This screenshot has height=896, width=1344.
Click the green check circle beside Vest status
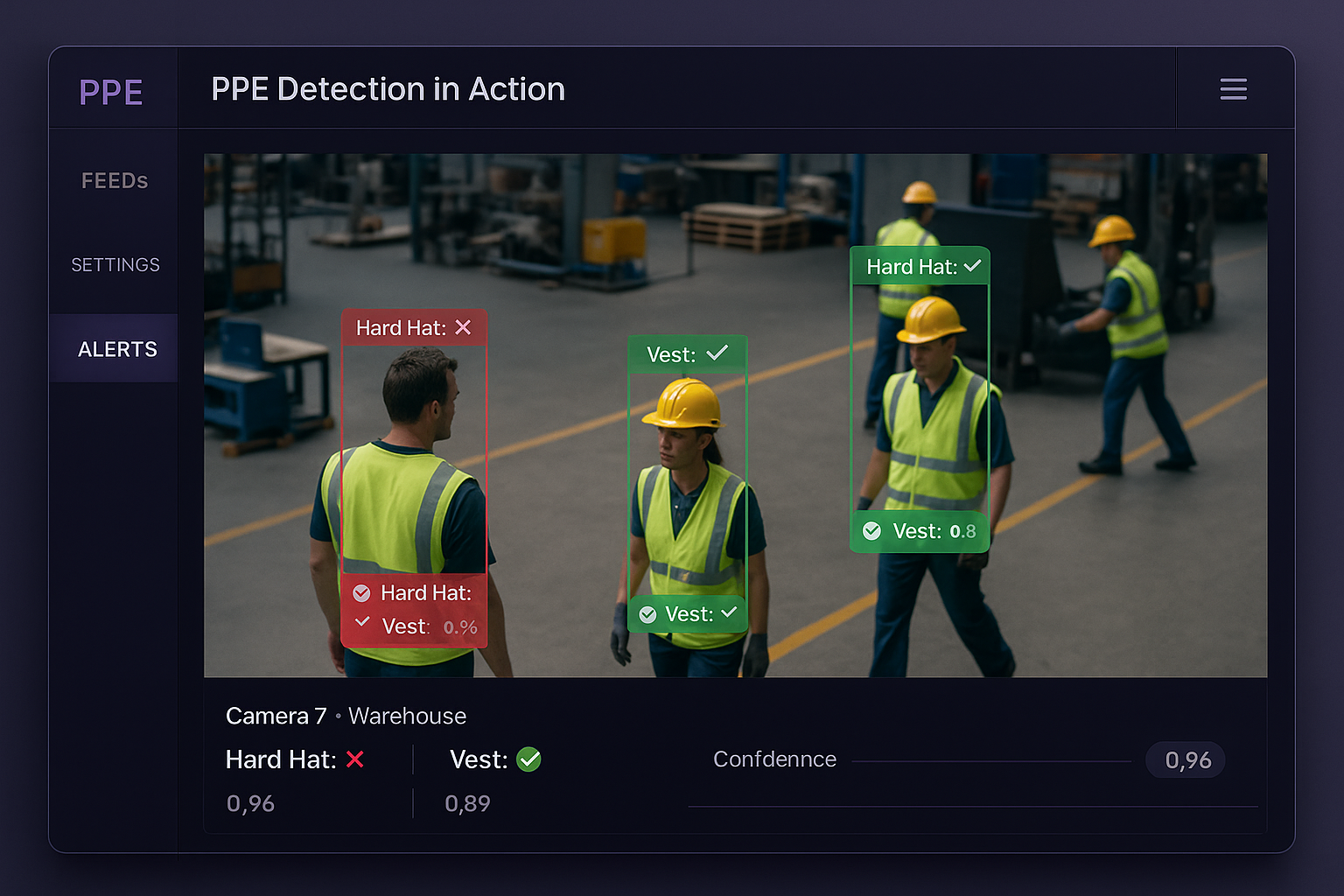click(x=528, y=759)
